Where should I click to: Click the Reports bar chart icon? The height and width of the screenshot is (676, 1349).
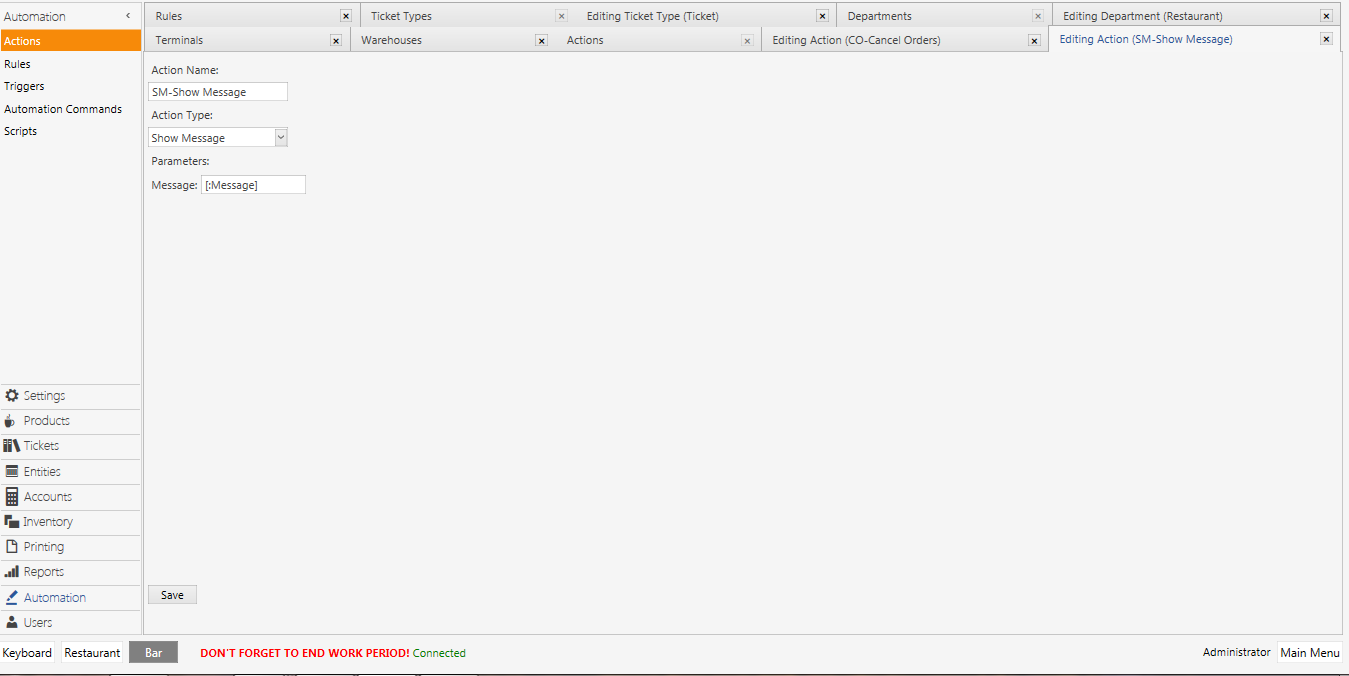click(x=12, y=572)
